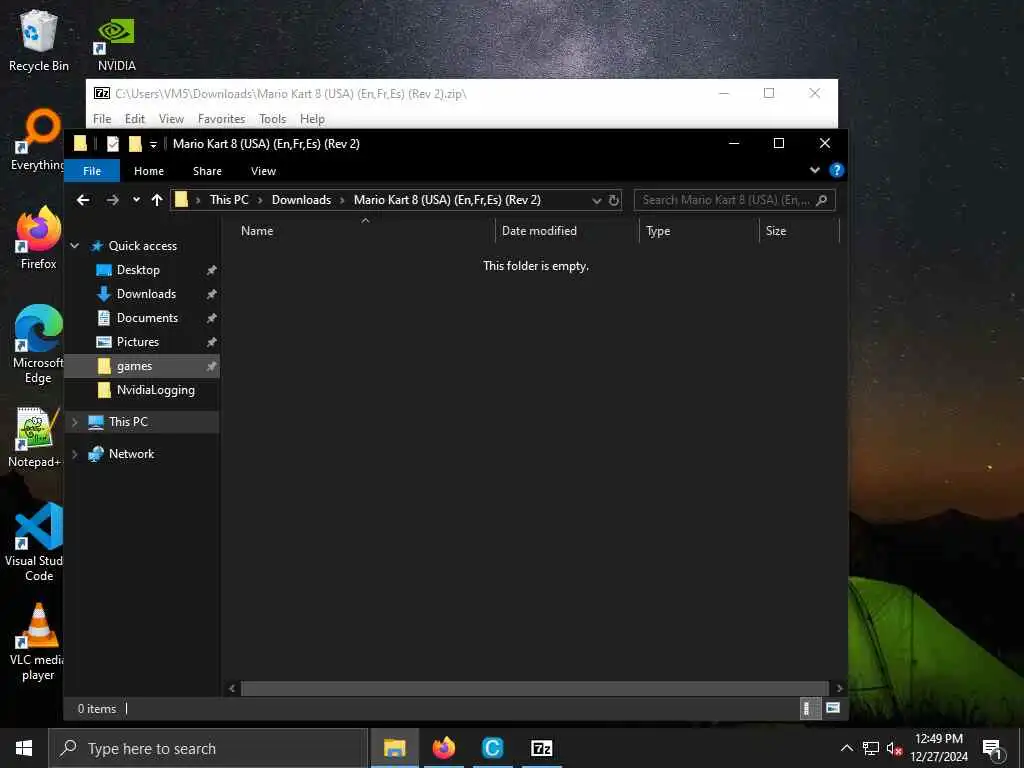Click Downloads in the address breadcrumb

coord(301,200)
